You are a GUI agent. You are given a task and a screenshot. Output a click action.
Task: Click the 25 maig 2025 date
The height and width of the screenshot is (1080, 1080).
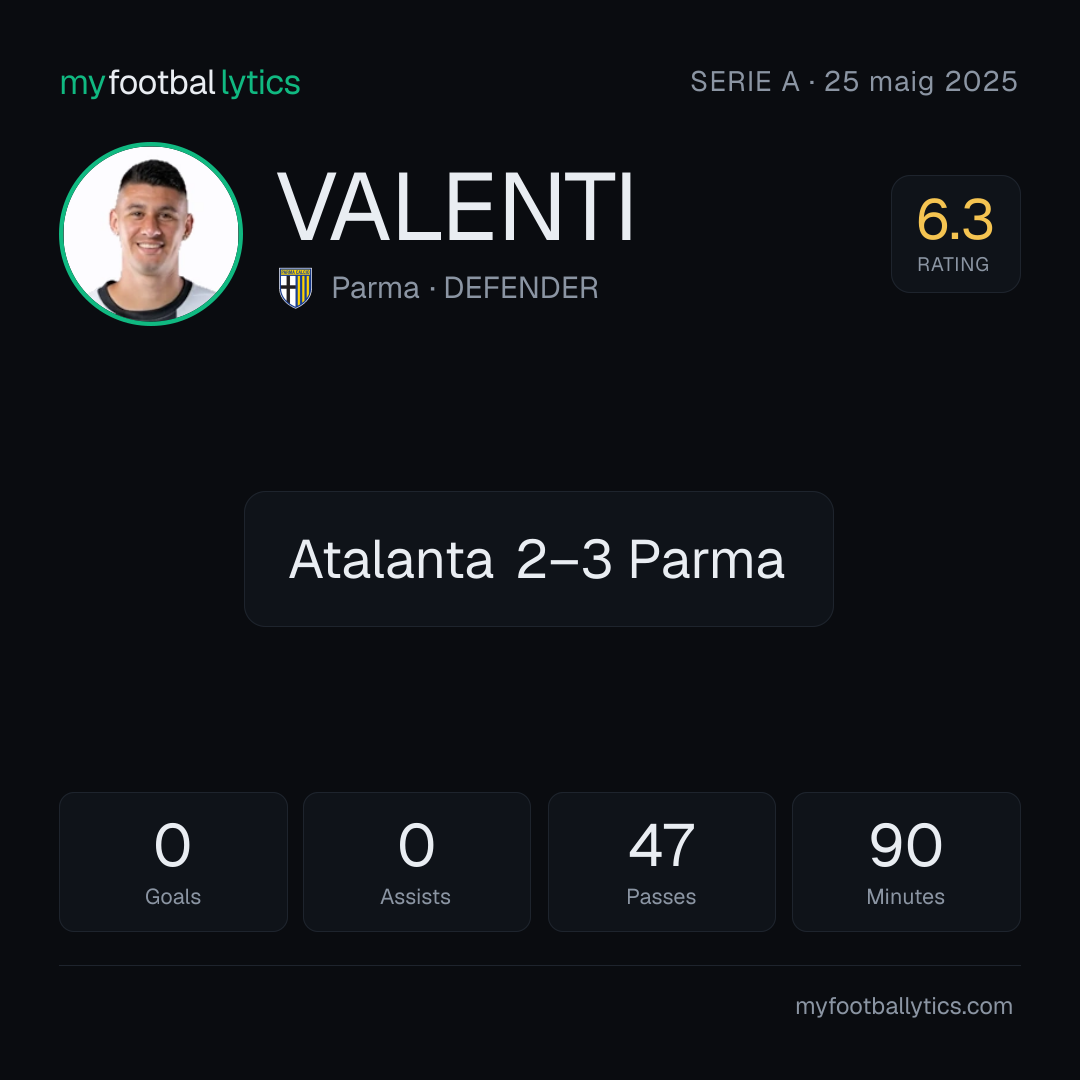(x=921, y=82)
